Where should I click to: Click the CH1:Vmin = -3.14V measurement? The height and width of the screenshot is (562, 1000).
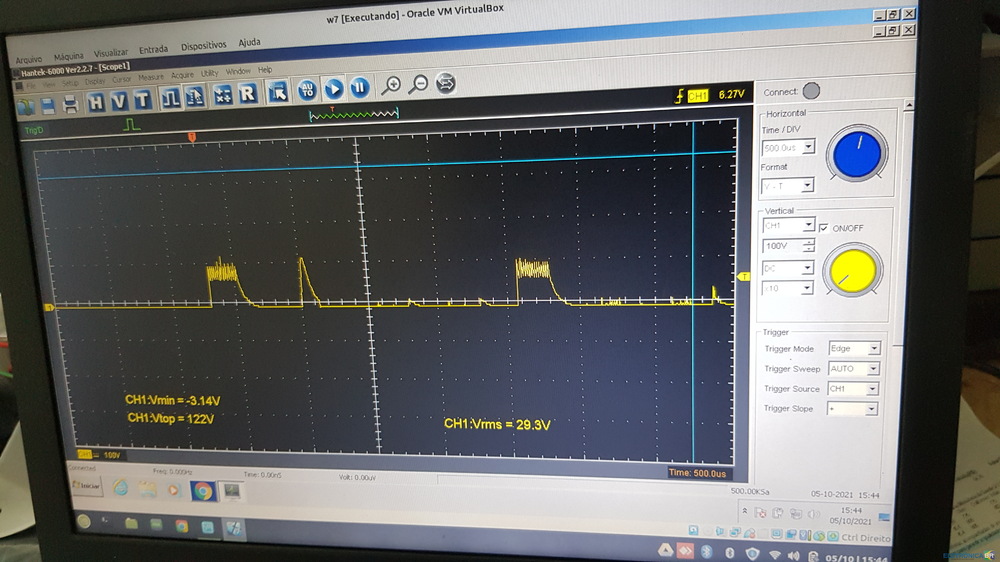tap(173, 400)
